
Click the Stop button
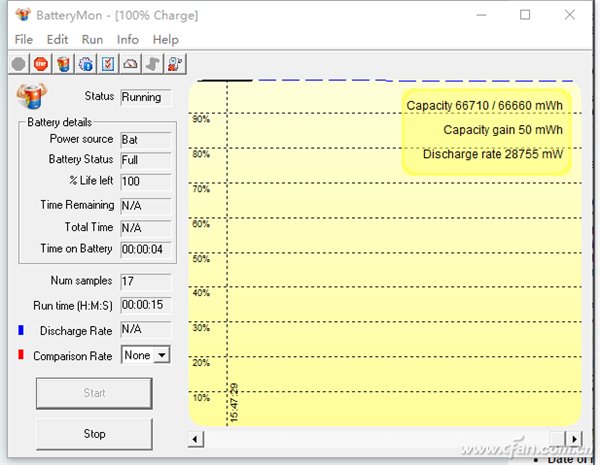click(94, 434)
